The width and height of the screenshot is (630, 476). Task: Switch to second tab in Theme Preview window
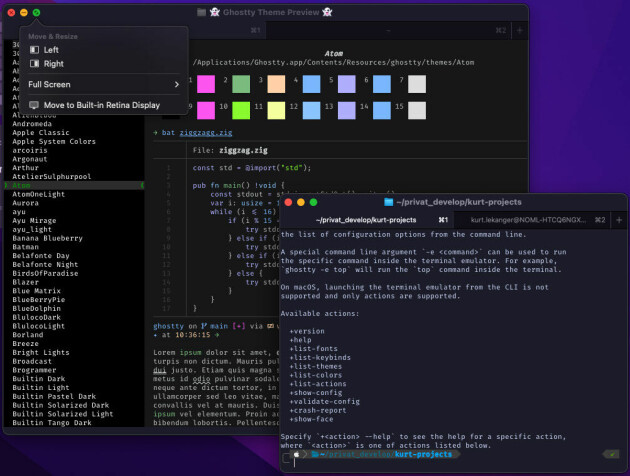coord(388,30)
